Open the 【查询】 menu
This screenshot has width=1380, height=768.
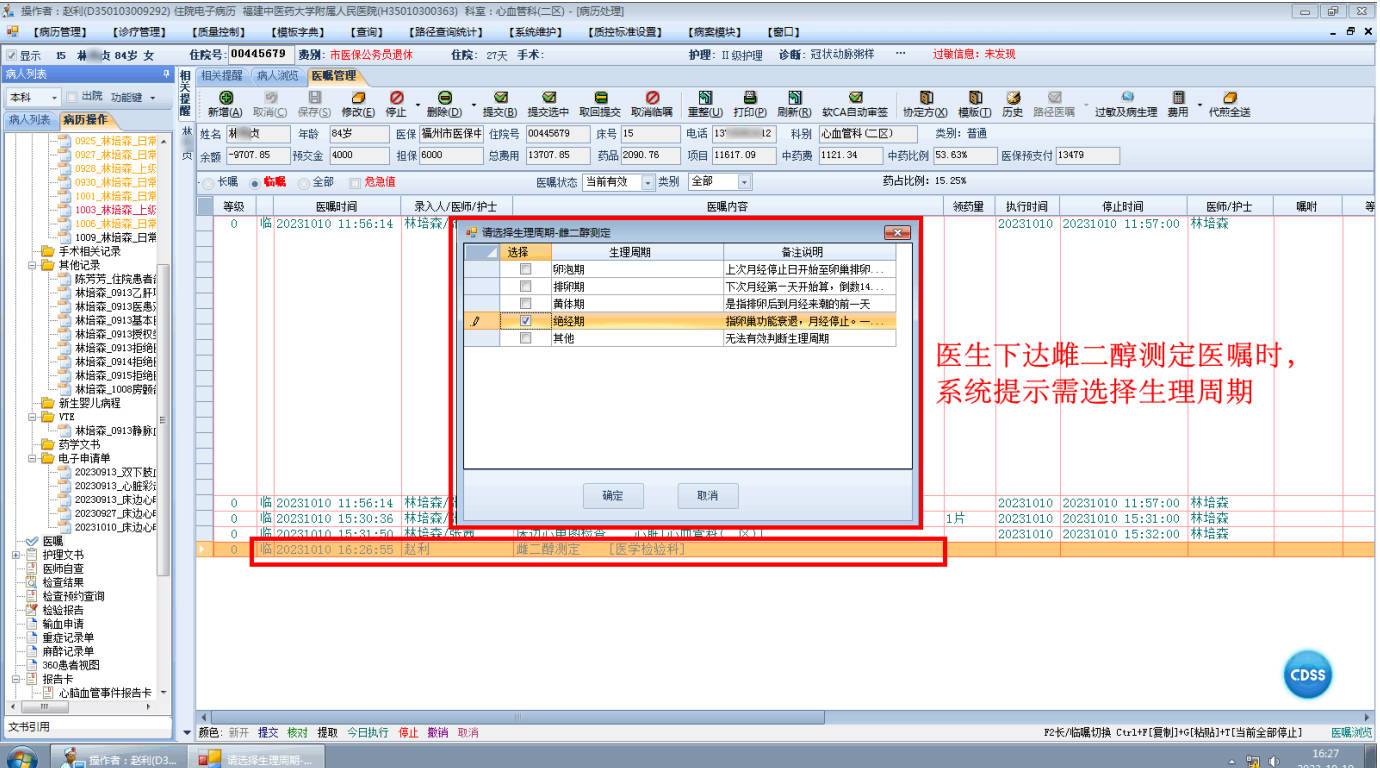click(x=366, y=32)
